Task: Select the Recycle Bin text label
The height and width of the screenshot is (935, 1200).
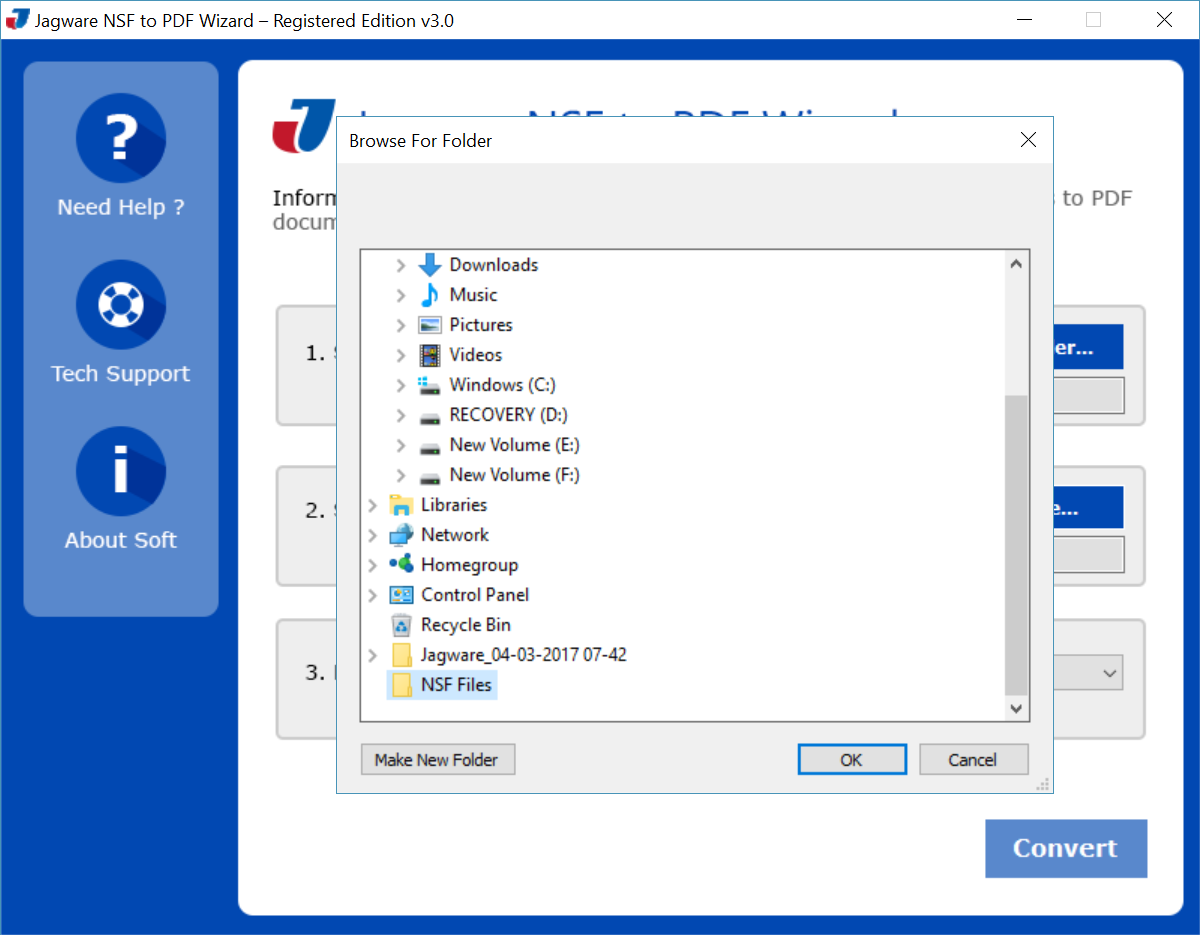Action: pyautogui.click(x=466, y=625)
